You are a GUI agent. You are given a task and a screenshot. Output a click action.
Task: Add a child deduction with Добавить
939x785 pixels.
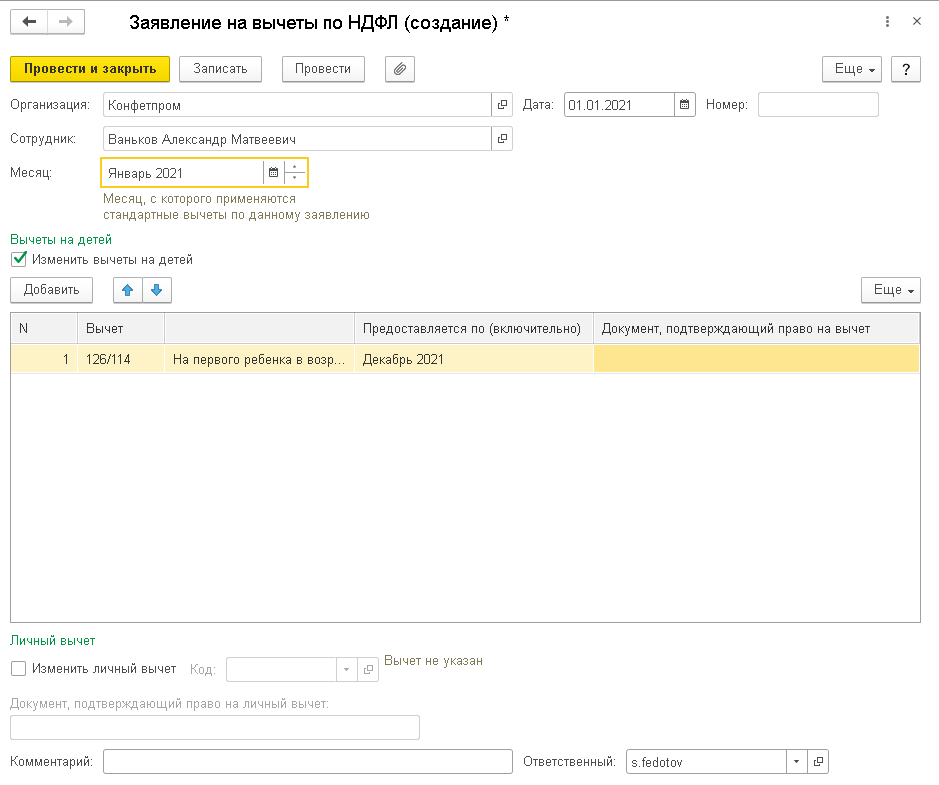(x=52, y=290)
